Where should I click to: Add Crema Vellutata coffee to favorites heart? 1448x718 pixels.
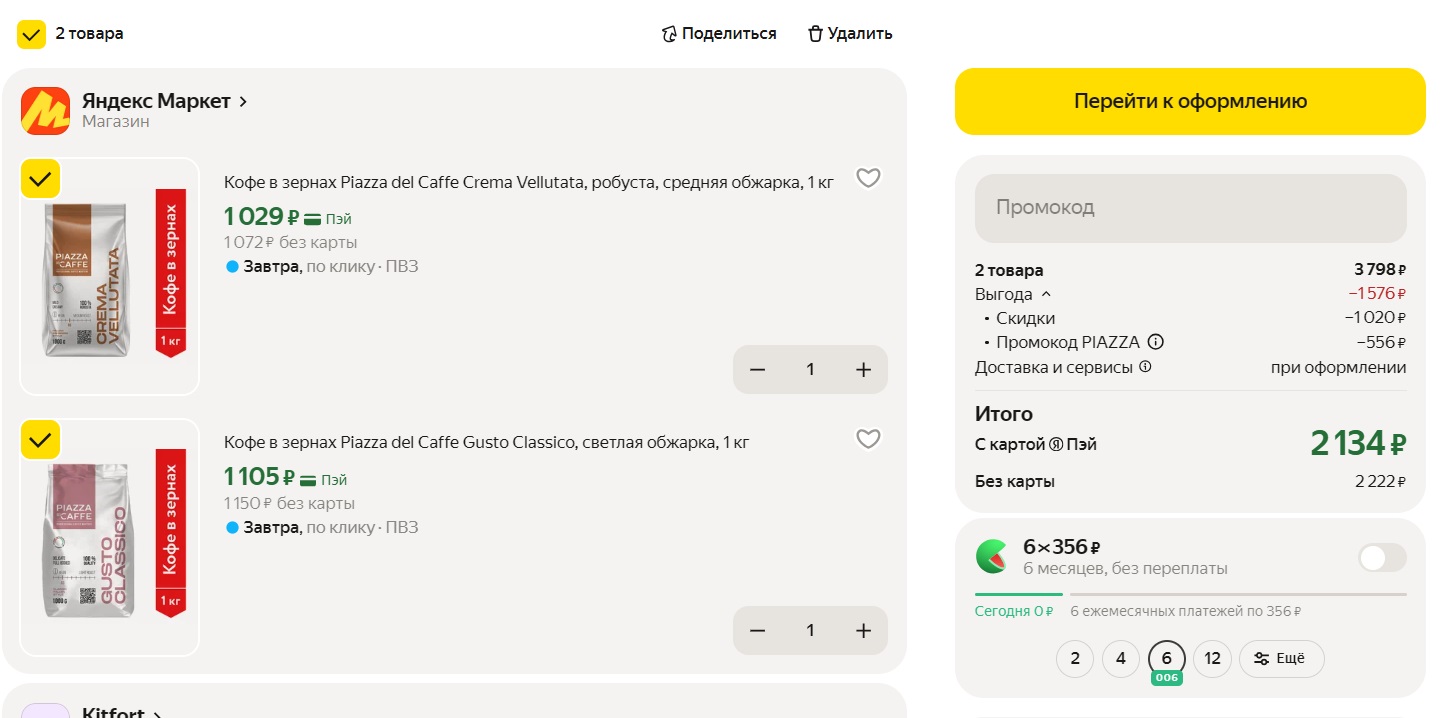(x=868, y=178)
